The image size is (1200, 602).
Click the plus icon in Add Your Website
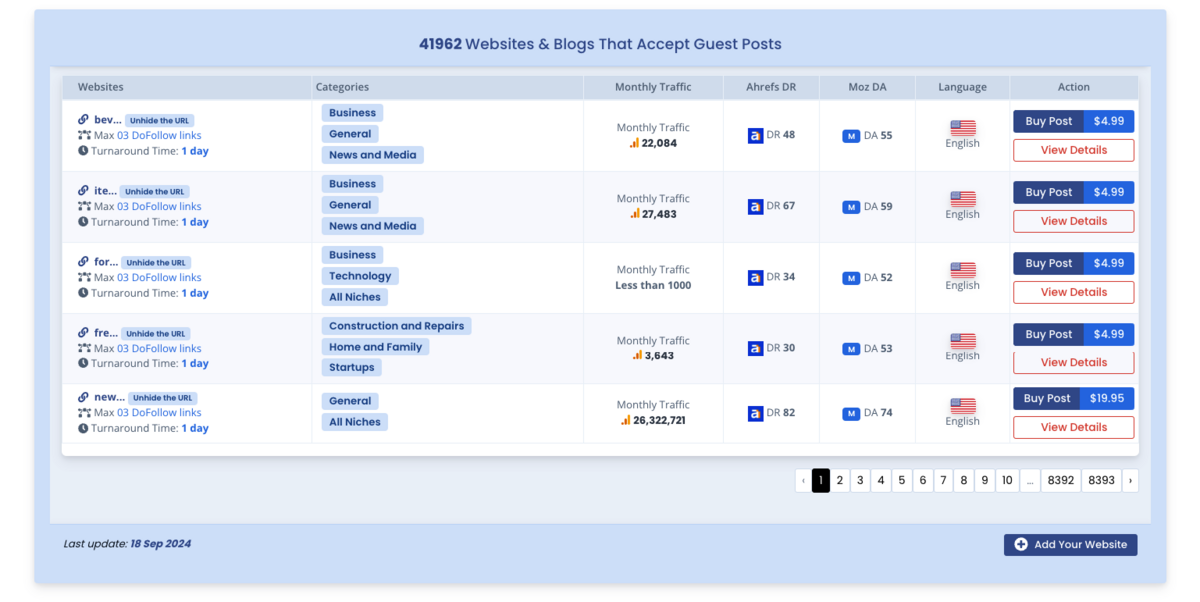pos(1020,545)
